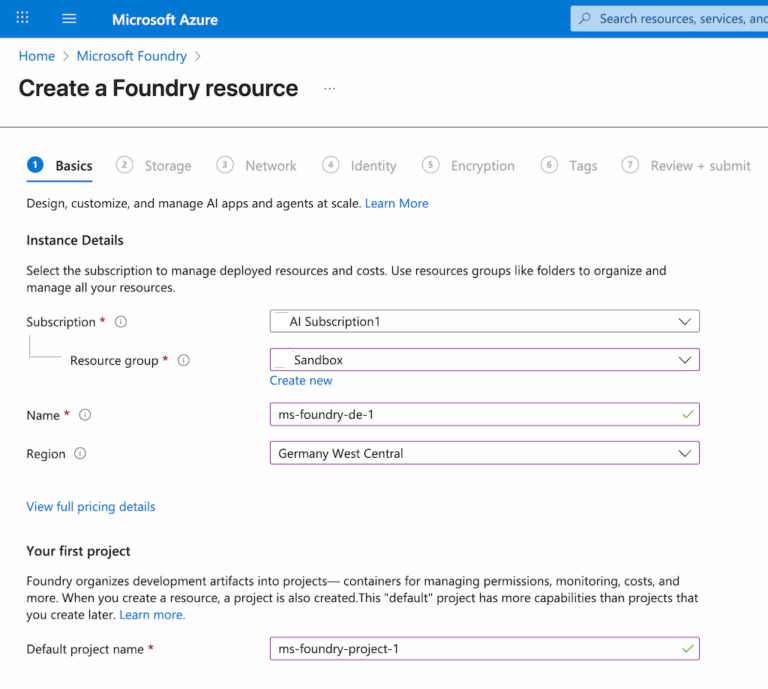Viewport: 768px width, 689px height.
Task: Click the 'Instance Details' heading text
Action: pyautogui.click(x=75, y=240)
